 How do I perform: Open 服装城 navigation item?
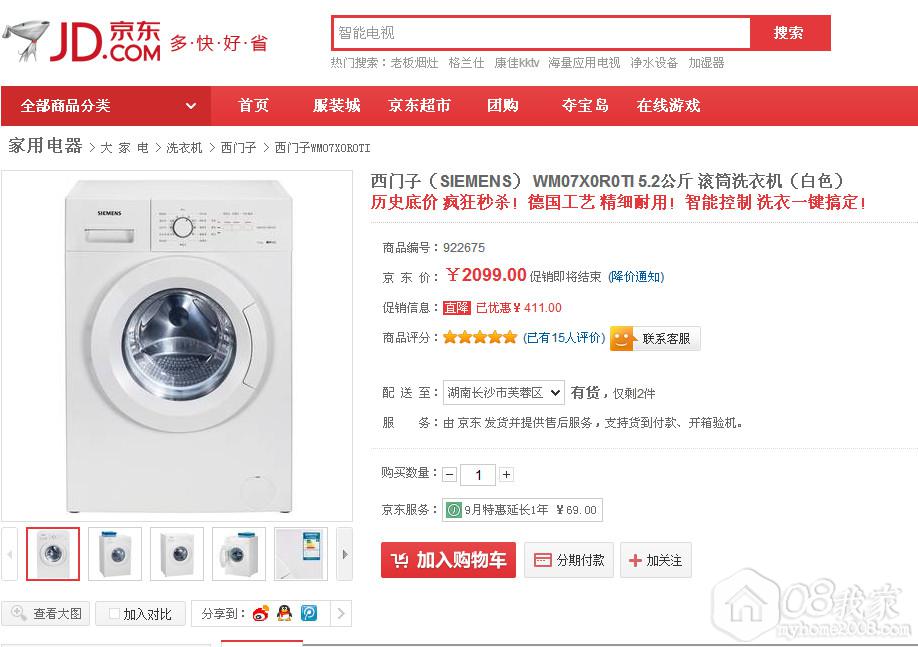tap(336, 106)
